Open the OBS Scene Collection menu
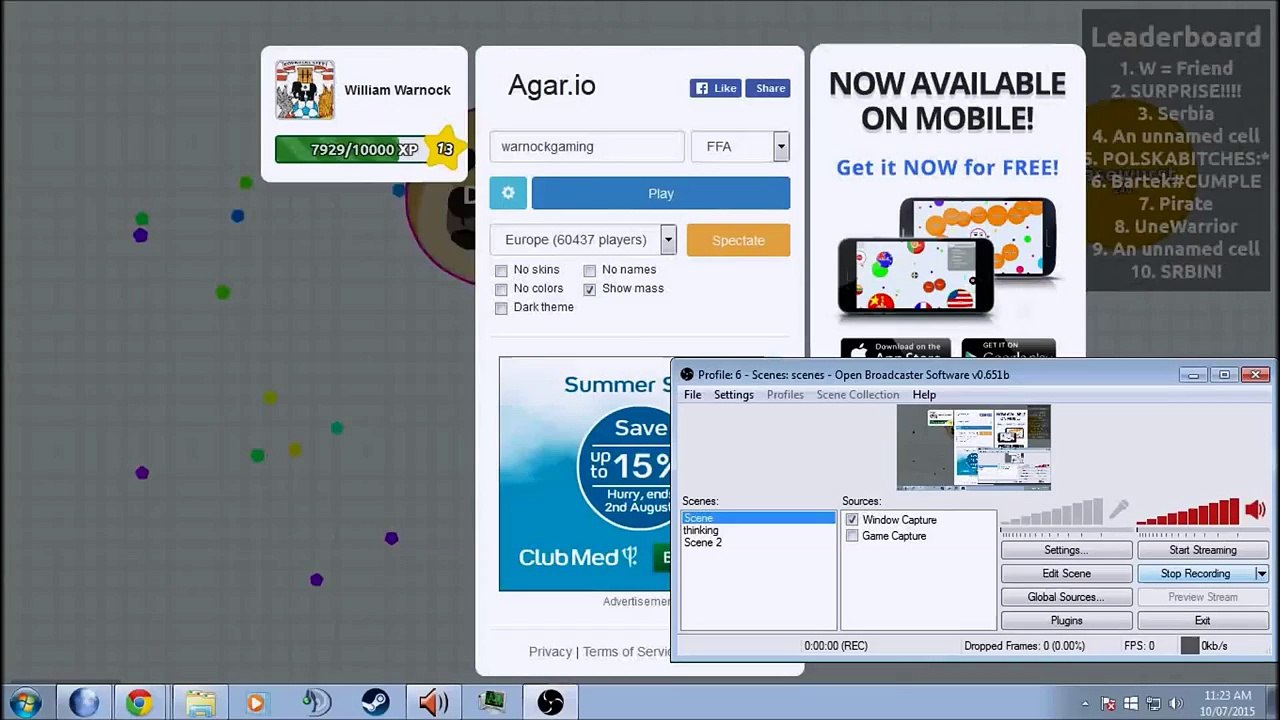This screenshot has height=720, width=1280. pos(858,395)
